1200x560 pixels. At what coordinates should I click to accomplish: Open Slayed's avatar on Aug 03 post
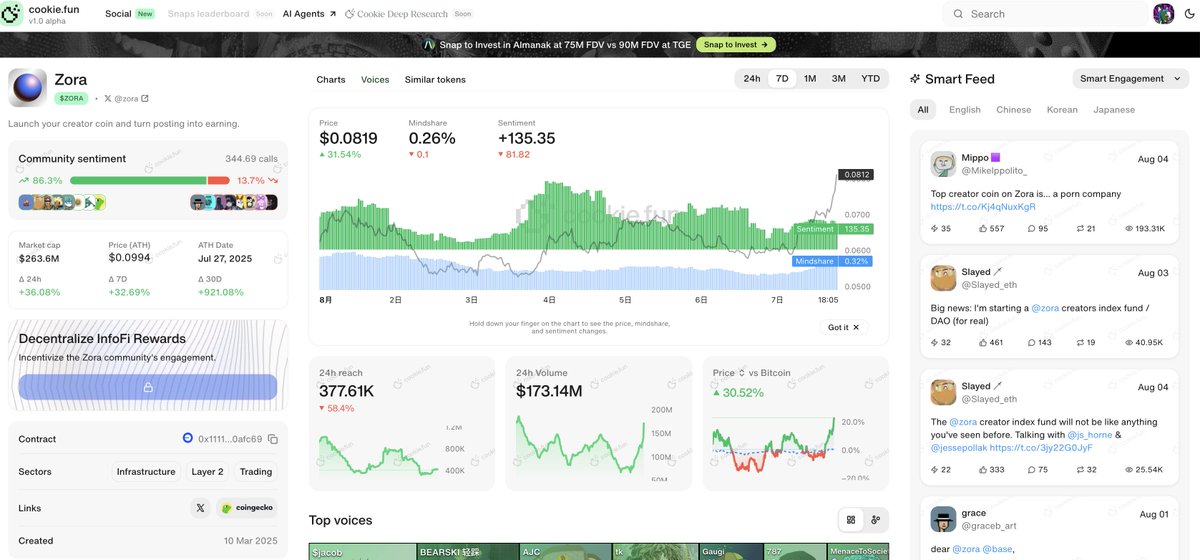(x=943, y=278)
